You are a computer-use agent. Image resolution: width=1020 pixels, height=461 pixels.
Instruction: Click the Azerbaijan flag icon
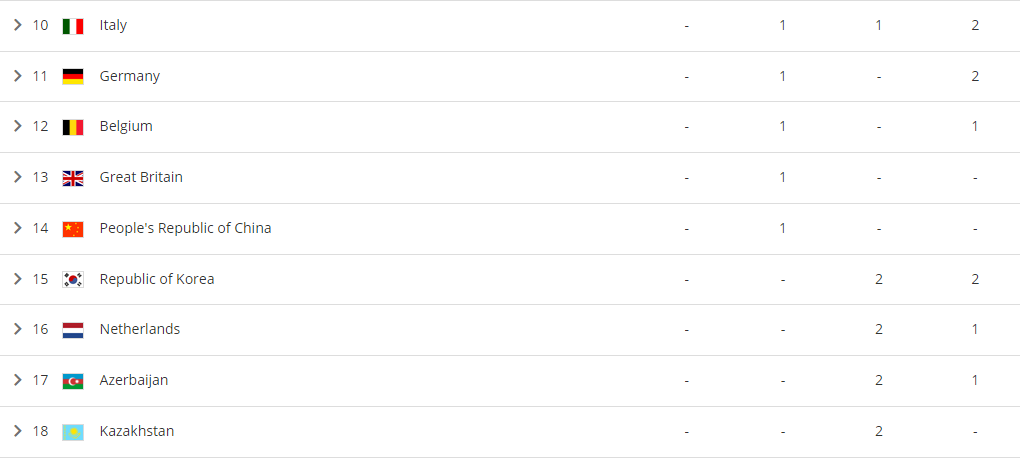(x=73, y=381)
